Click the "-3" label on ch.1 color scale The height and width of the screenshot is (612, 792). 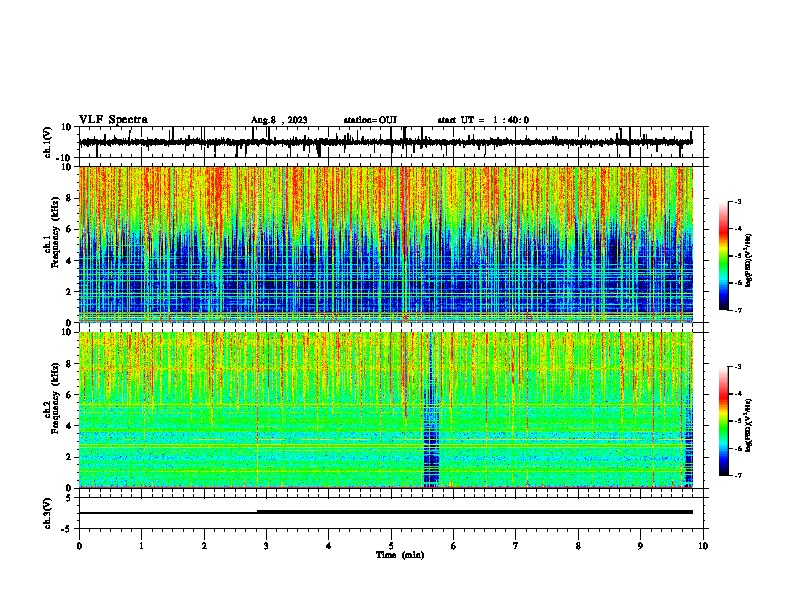click(737, 201)
